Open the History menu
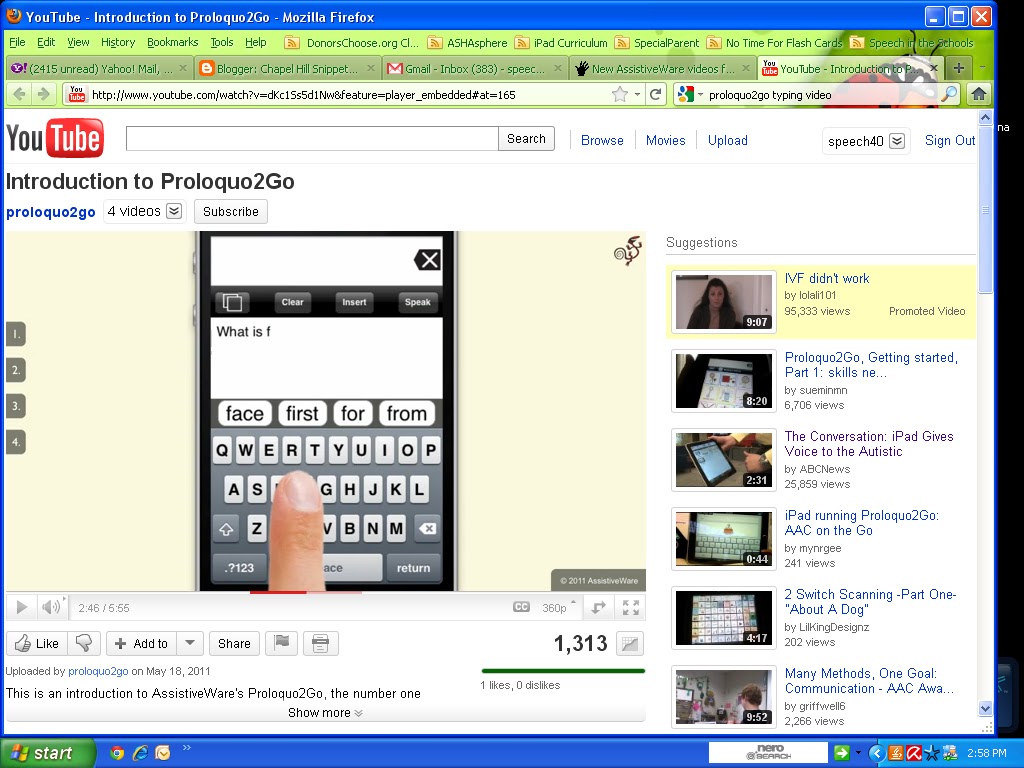 click(118, 42)
